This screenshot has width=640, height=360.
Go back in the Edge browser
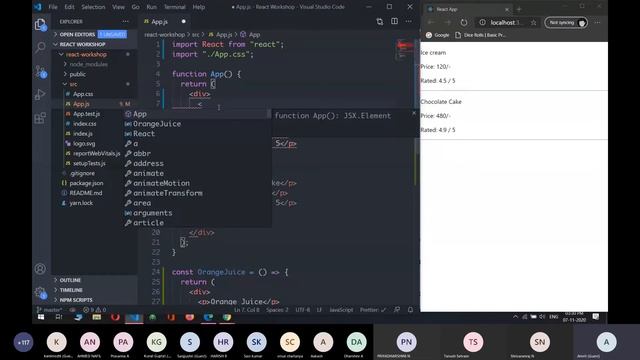(431, 23)
